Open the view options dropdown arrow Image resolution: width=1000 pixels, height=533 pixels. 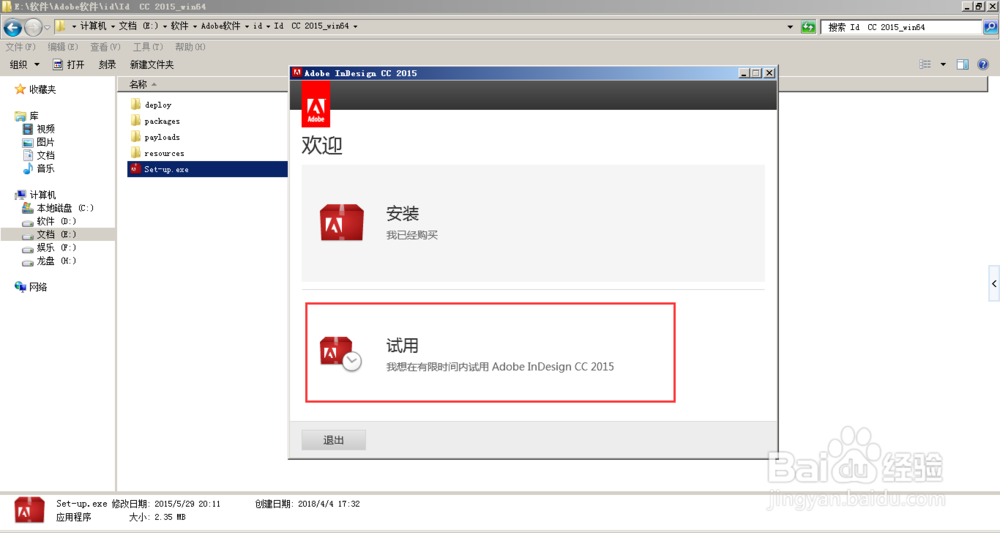pos(943,64)
